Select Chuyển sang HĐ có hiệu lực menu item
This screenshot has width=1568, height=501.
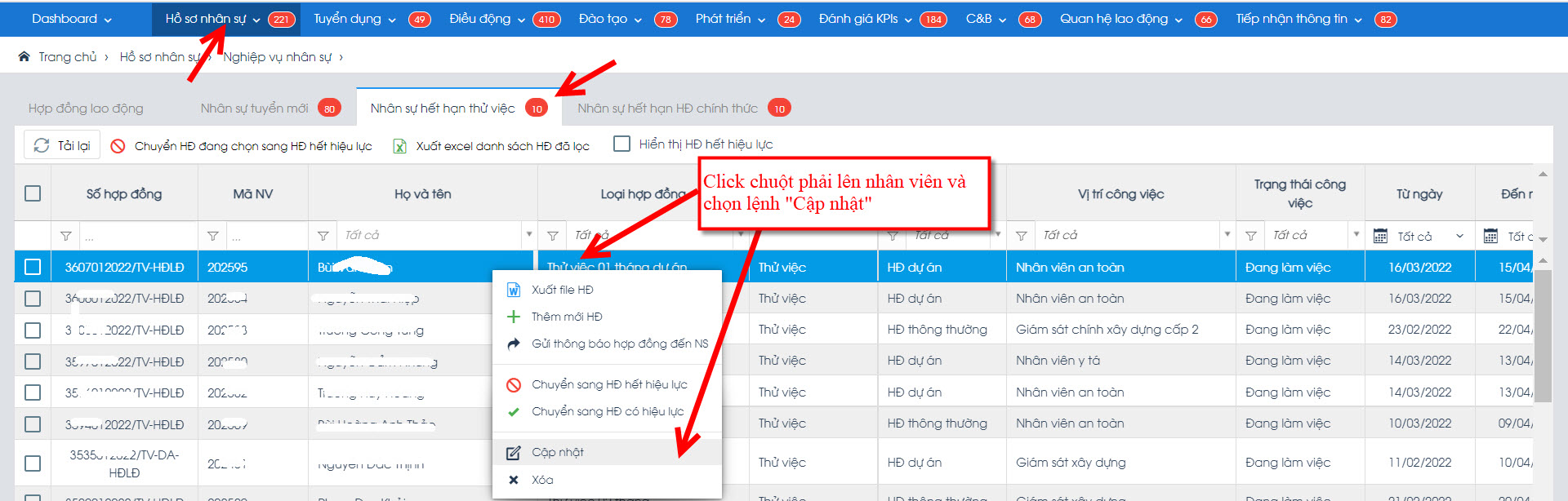tap(607, 411)
